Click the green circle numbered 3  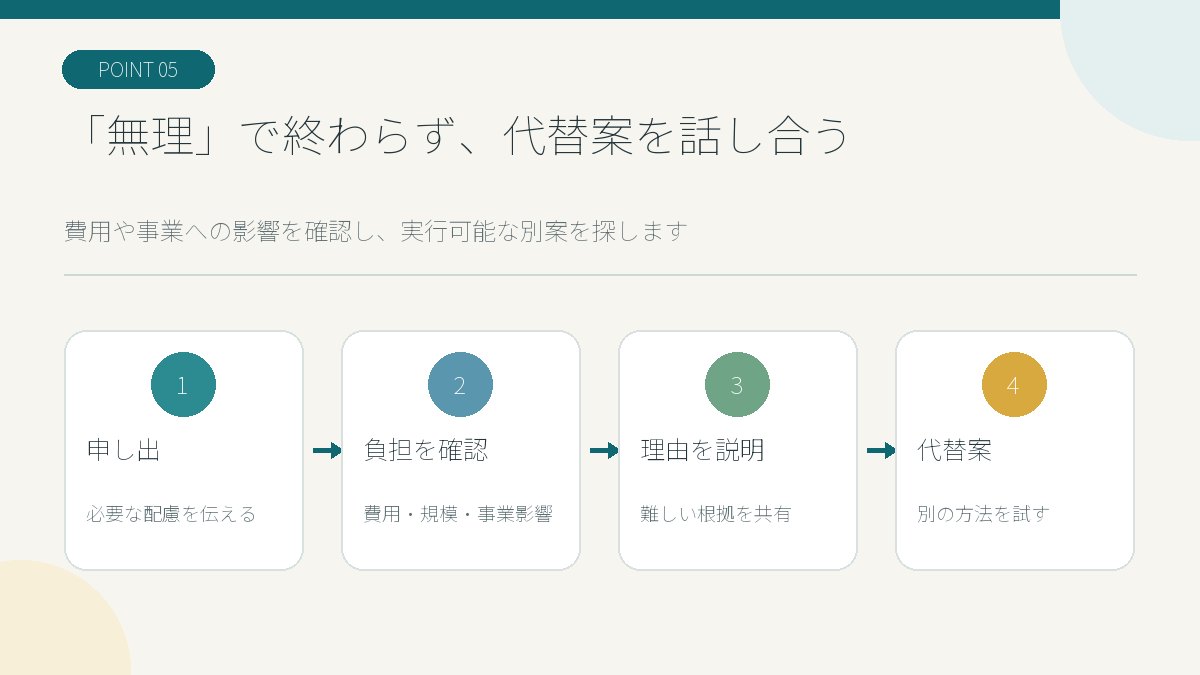[x=737, y=385]
